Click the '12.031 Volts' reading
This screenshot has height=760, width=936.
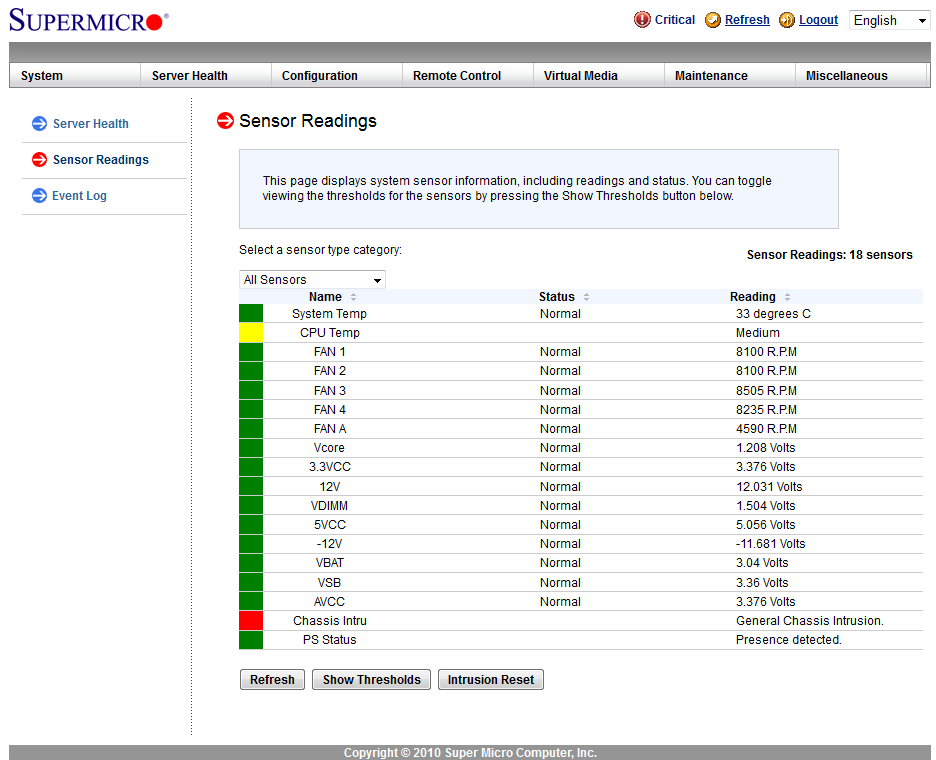pyautogui.click(x=769, y=487)
